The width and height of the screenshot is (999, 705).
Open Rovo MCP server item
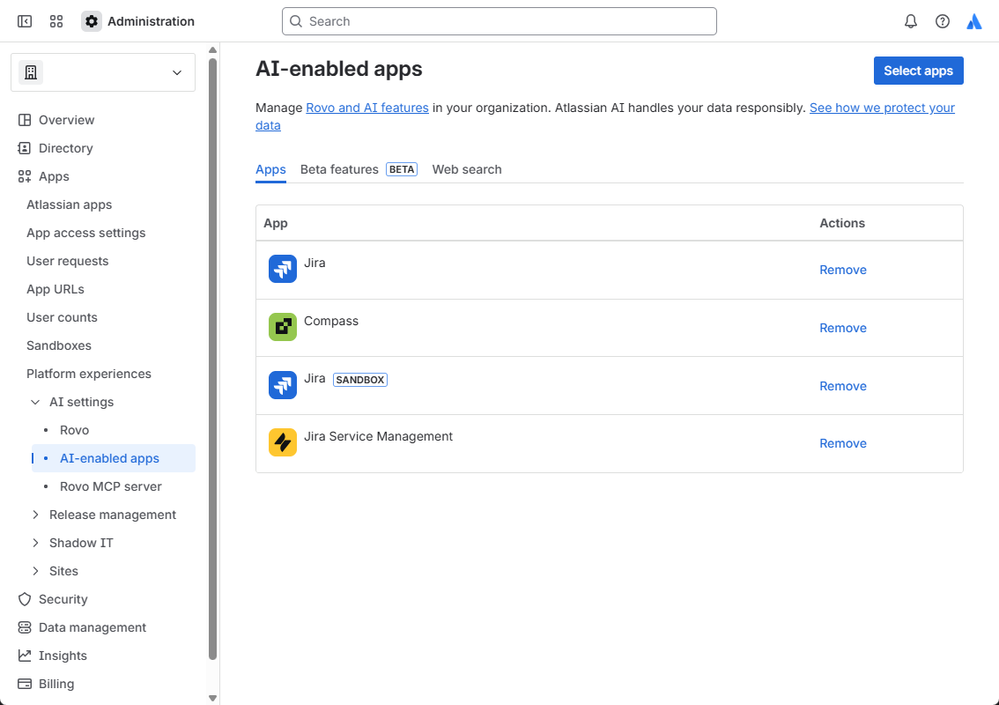111,486
